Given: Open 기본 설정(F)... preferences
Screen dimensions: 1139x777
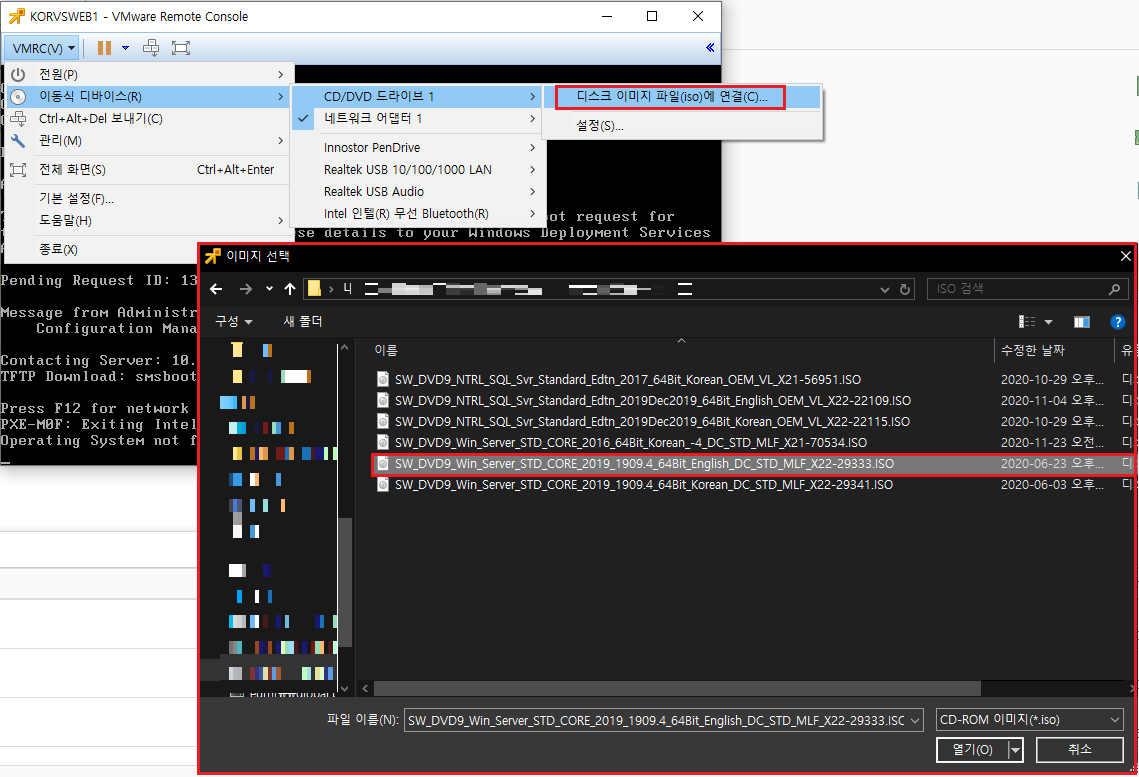Looking at the screenshot, I should coord(149,198).
